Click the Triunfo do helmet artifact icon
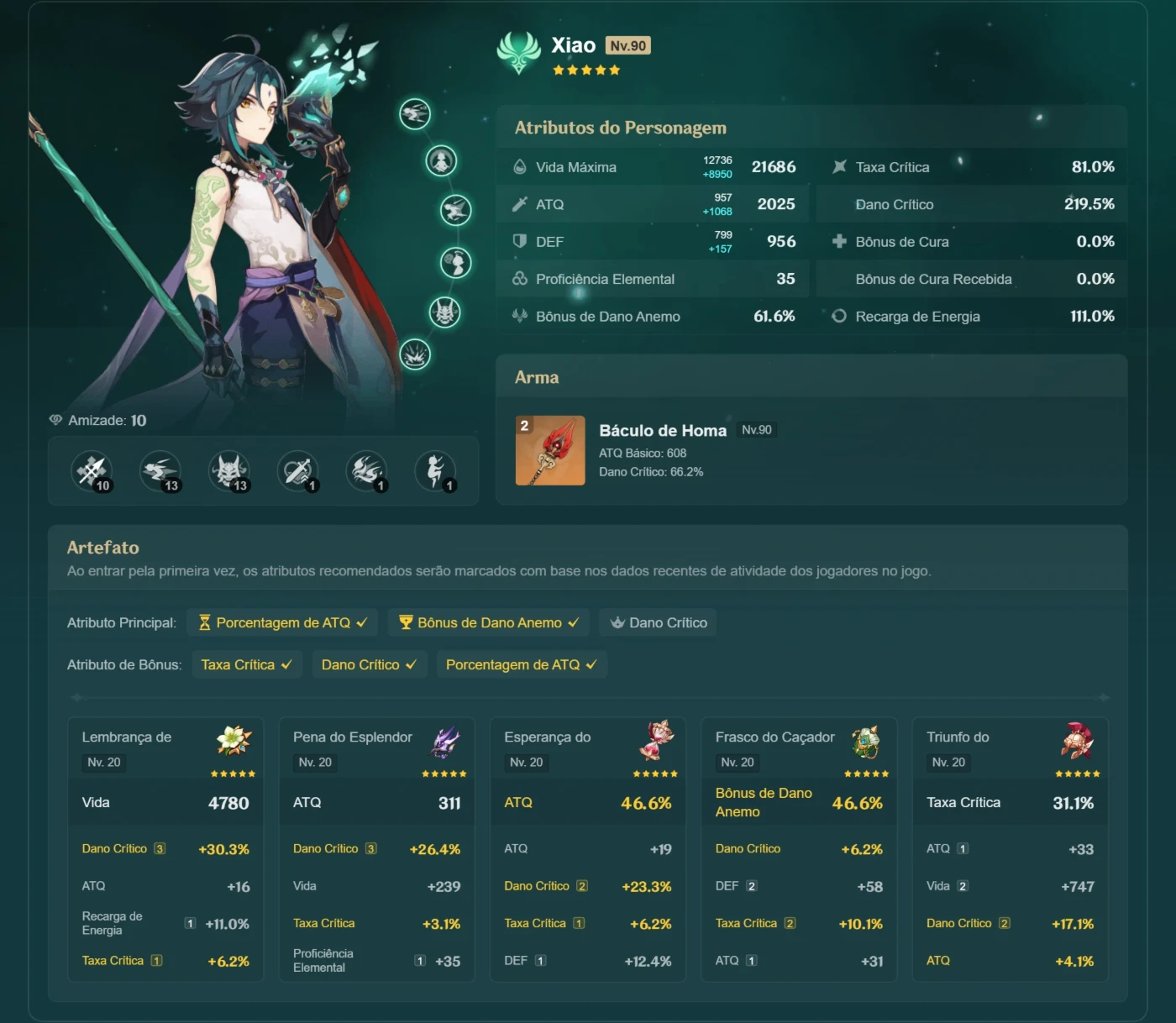Viewport: 1176px width, 1023px height. 1079,741
